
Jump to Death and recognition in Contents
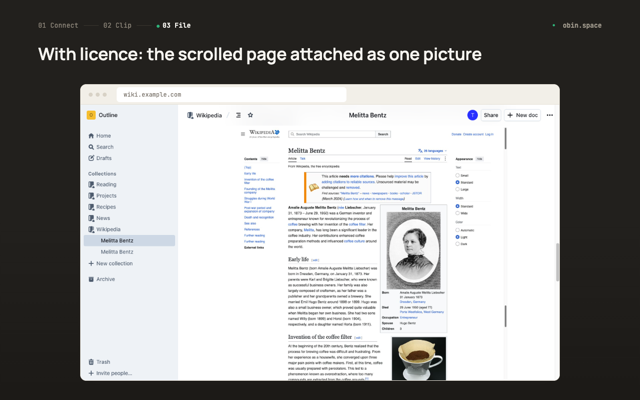(x=259, y=217)
